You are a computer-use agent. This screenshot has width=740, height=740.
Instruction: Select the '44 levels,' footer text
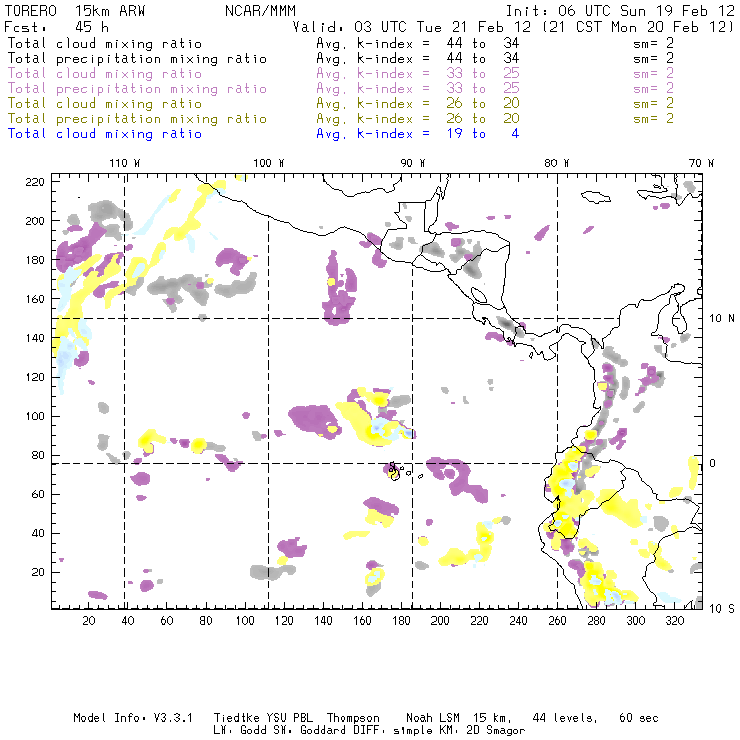565,718
